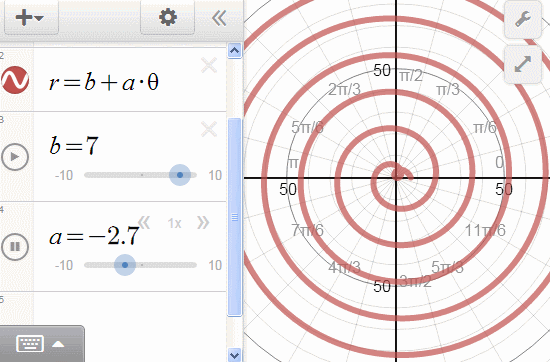The width and height of the screenshot is (550, 362).
Task: Set b slider maximum of 10
Action: [215, 175]
